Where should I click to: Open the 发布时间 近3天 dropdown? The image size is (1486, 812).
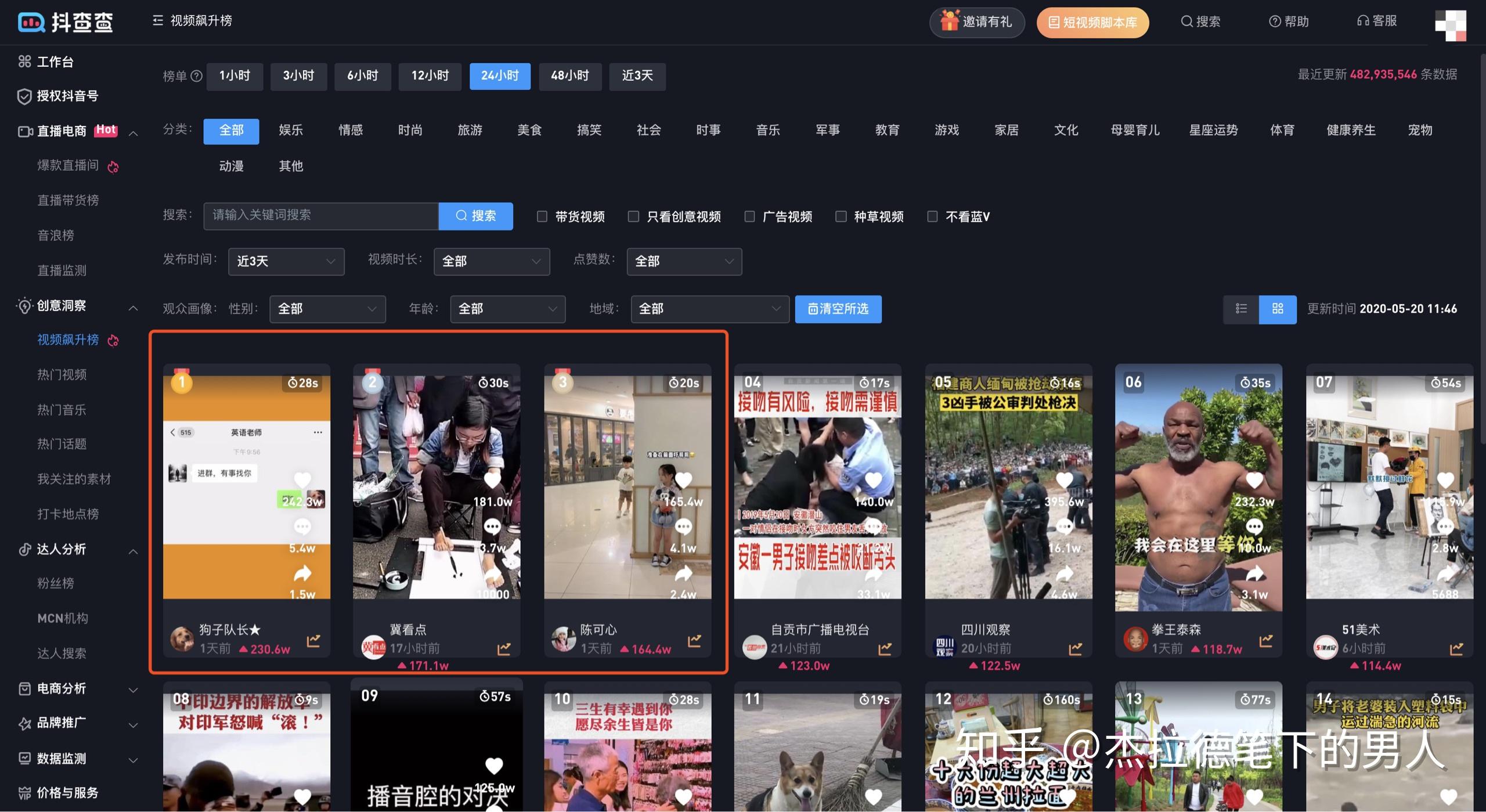click(x=286, y=262)
